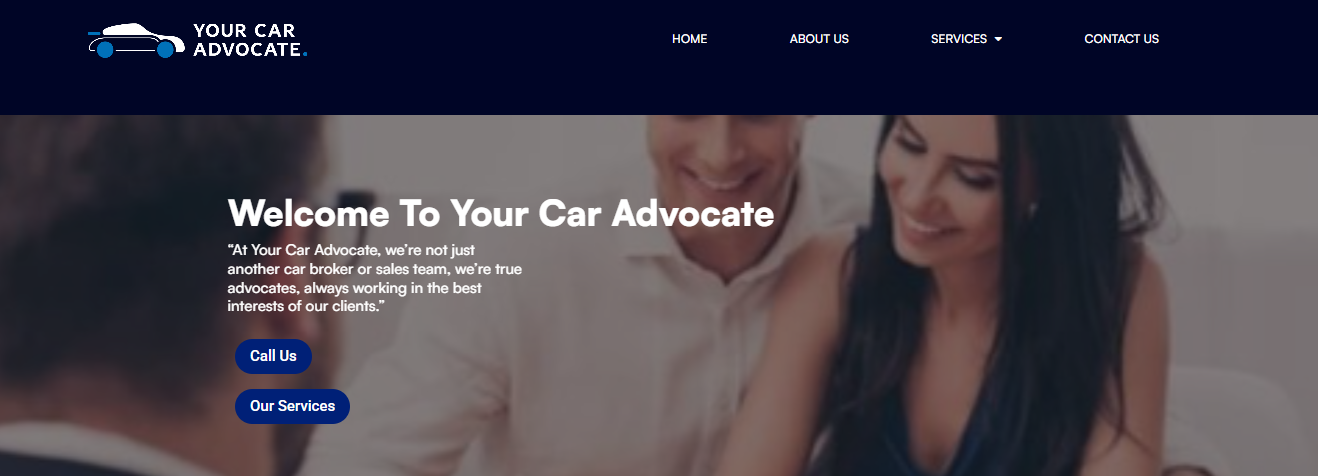1318x476 pixels.
Task: Click the Welcome To Your Car Advocate heading
Action: (501, 213)
